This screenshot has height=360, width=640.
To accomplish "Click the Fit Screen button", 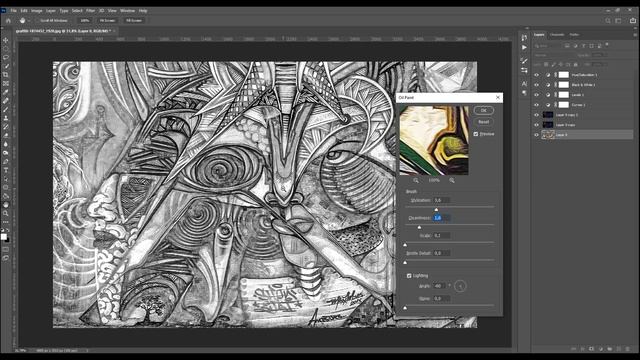I will coord(107,20).
